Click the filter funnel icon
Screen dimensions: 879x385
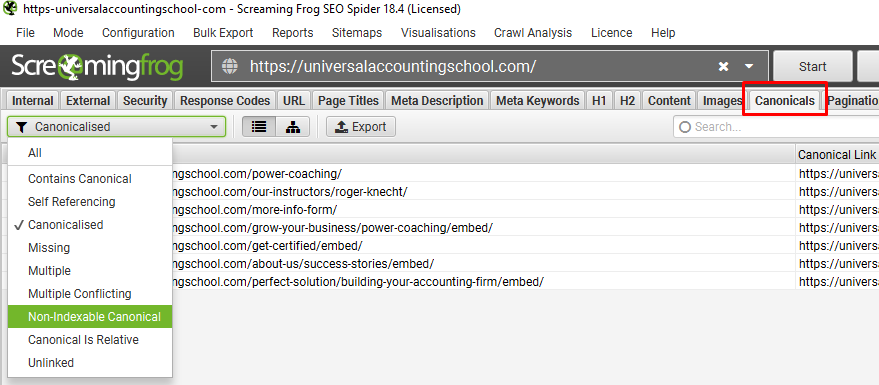point(21,127)
